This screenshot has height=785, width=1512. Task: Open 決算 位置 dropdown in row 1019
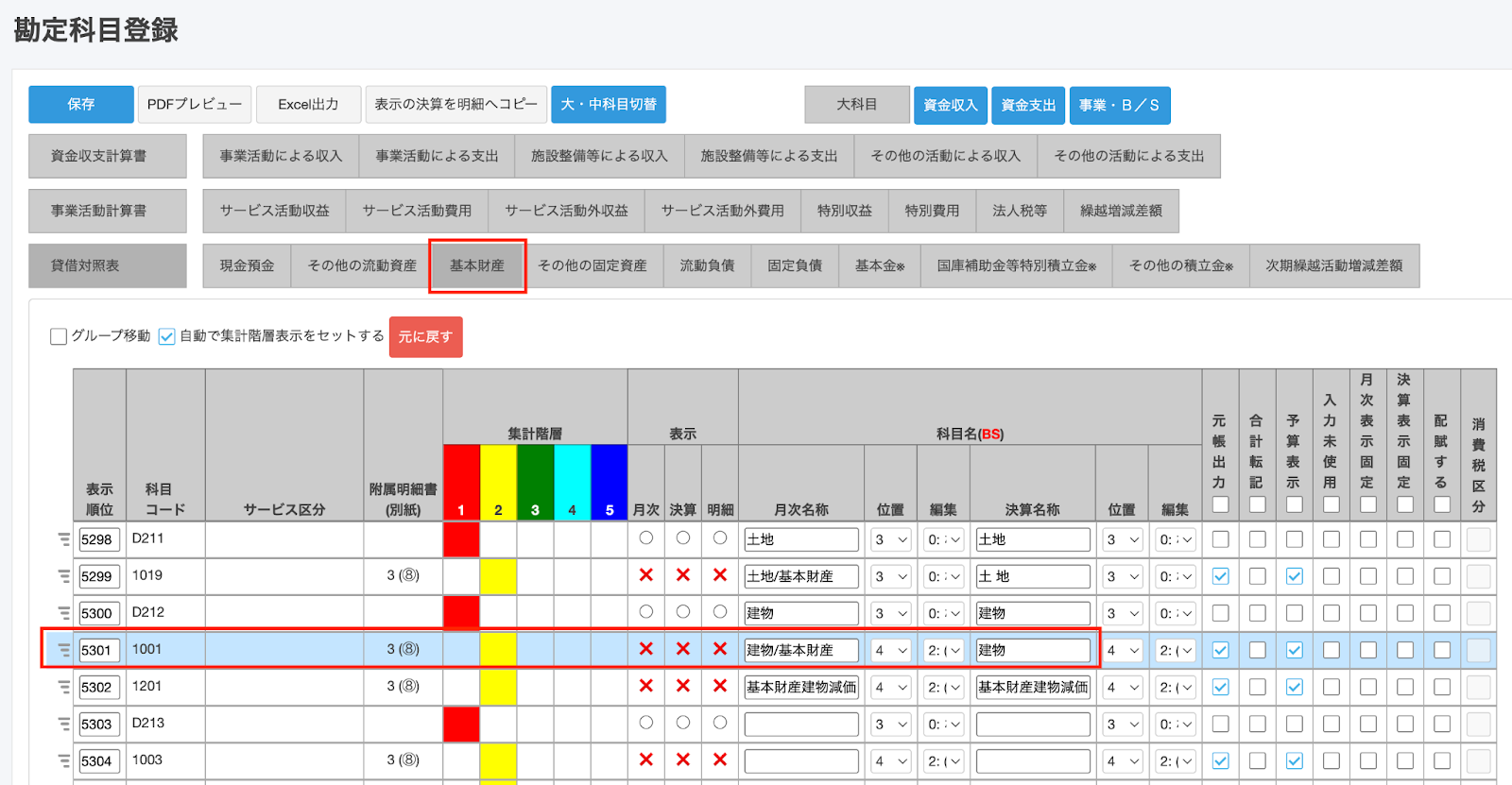pyautogui.click(x=1122, y=576)
